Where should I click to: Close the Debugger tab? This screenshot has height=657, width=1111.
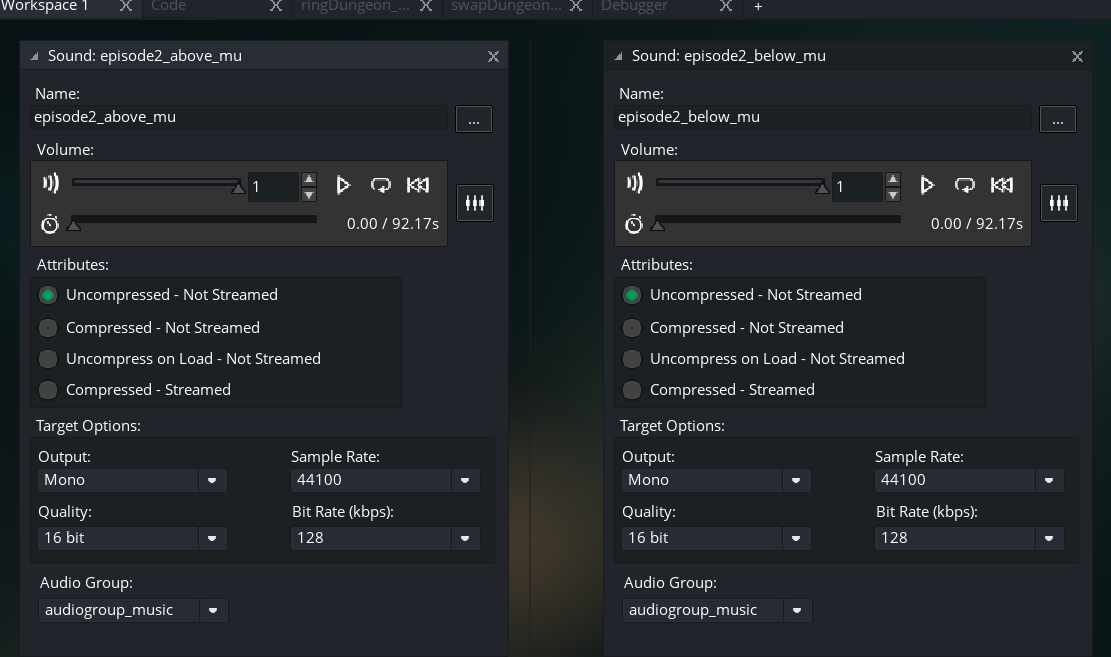pyautogui.click(x=726, y=6)
